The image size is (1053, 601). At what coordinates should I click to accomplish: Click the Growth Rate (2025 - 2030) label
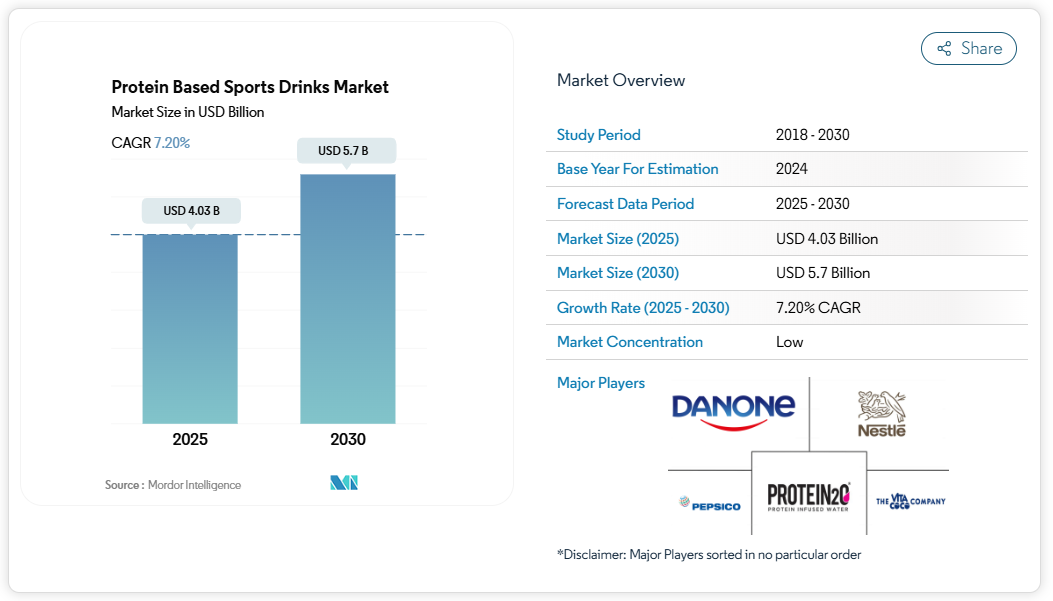pos(643,308)
